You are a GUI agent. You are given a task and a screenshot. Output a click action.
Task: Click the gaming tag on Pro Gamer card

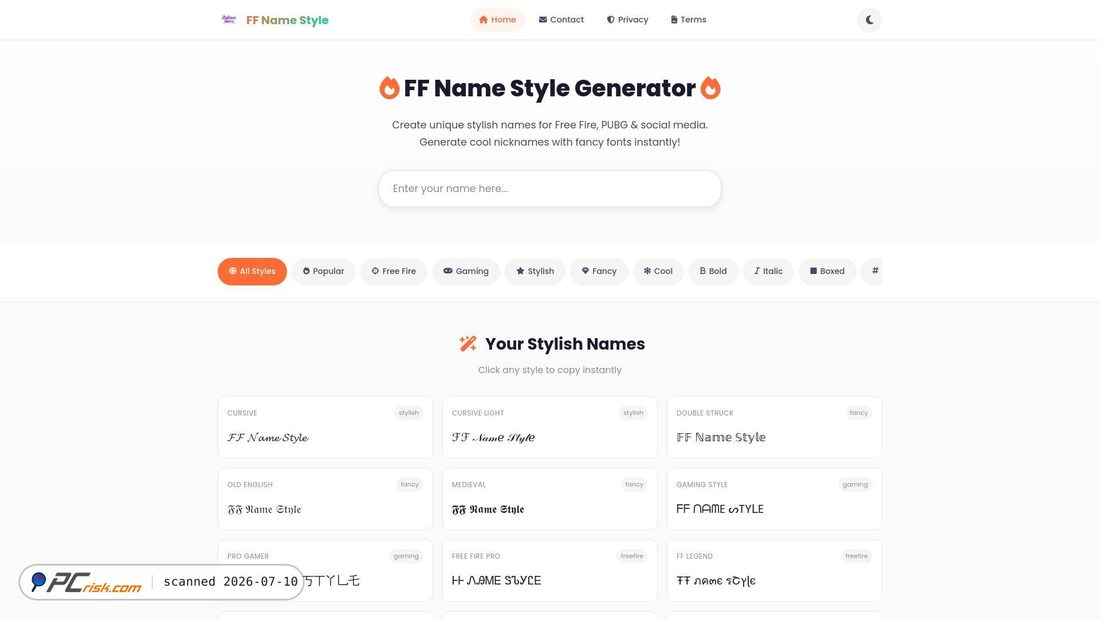point(405,556)
